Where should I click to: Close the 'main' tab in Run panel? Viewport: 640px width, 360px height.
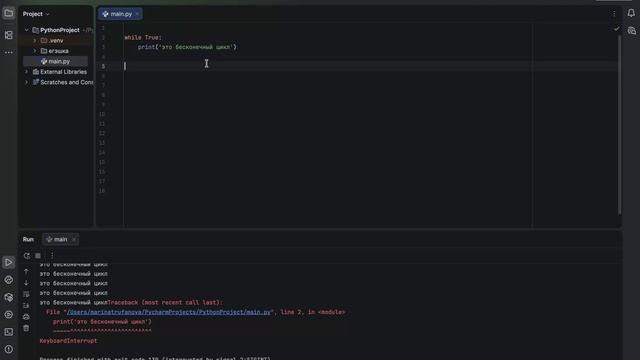[74, 240]
